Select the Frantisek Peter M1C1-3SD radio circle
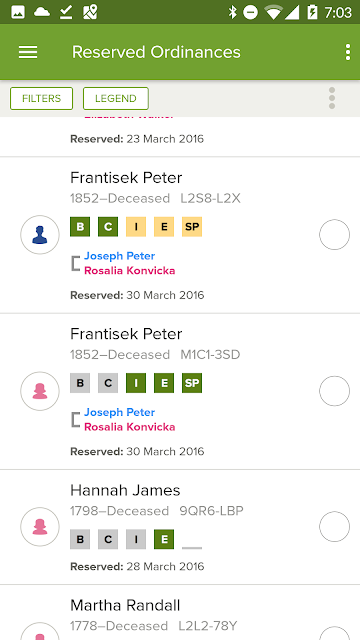 [x=334, y=391]
